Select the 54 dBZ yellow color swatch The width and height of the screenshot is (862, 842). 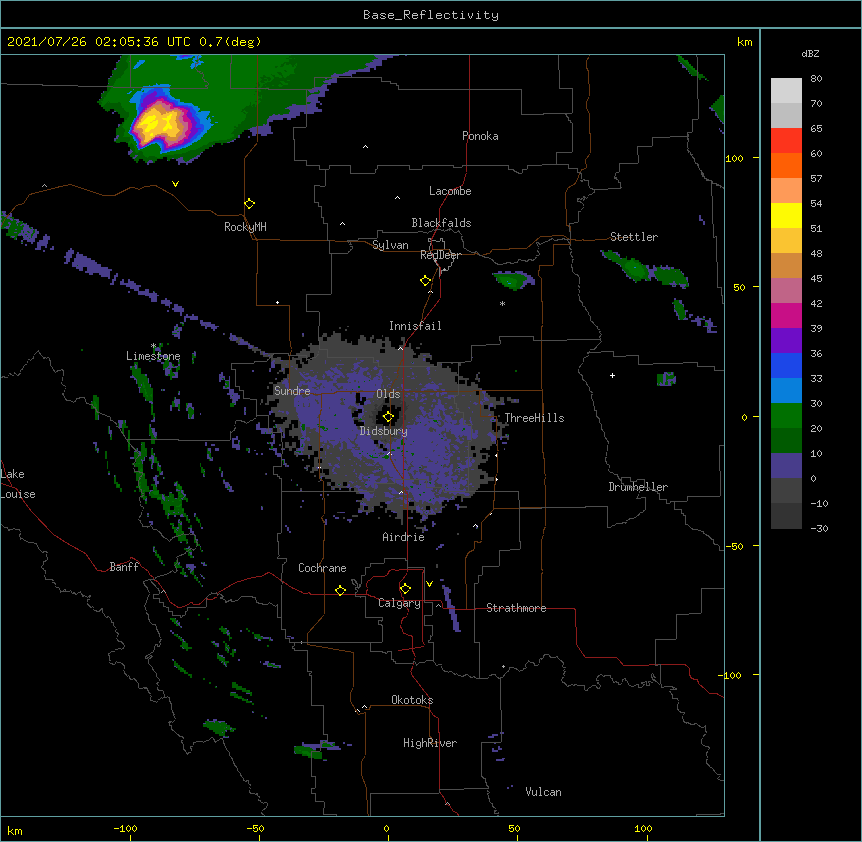(786, 215)
